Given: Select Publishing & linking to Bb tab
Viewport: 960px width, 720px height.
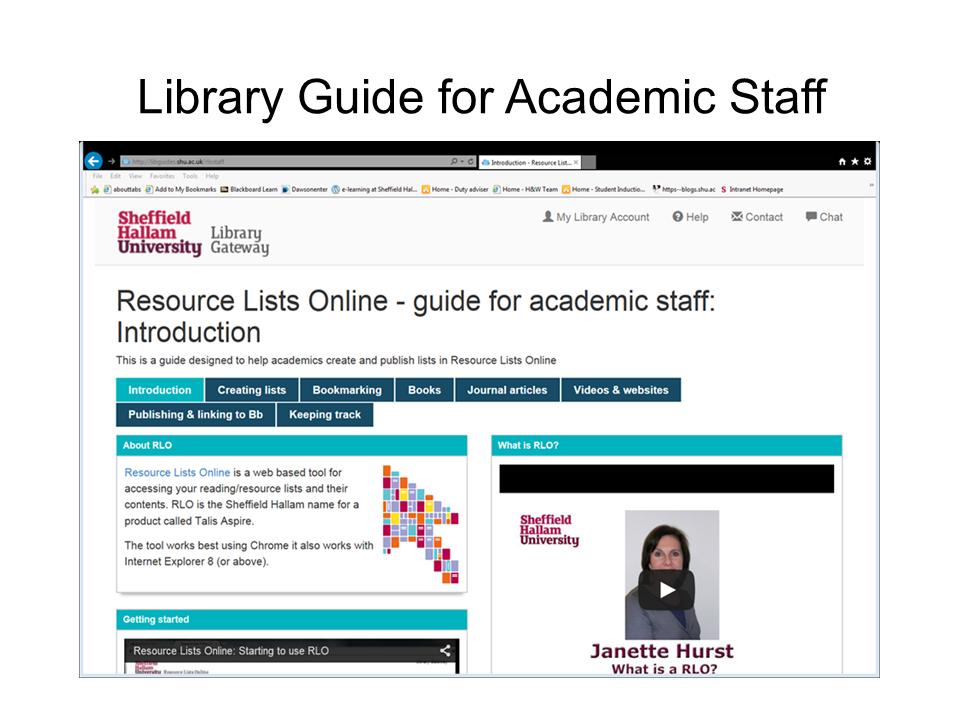Looking at the screenshot, I should tap(196, 414).
